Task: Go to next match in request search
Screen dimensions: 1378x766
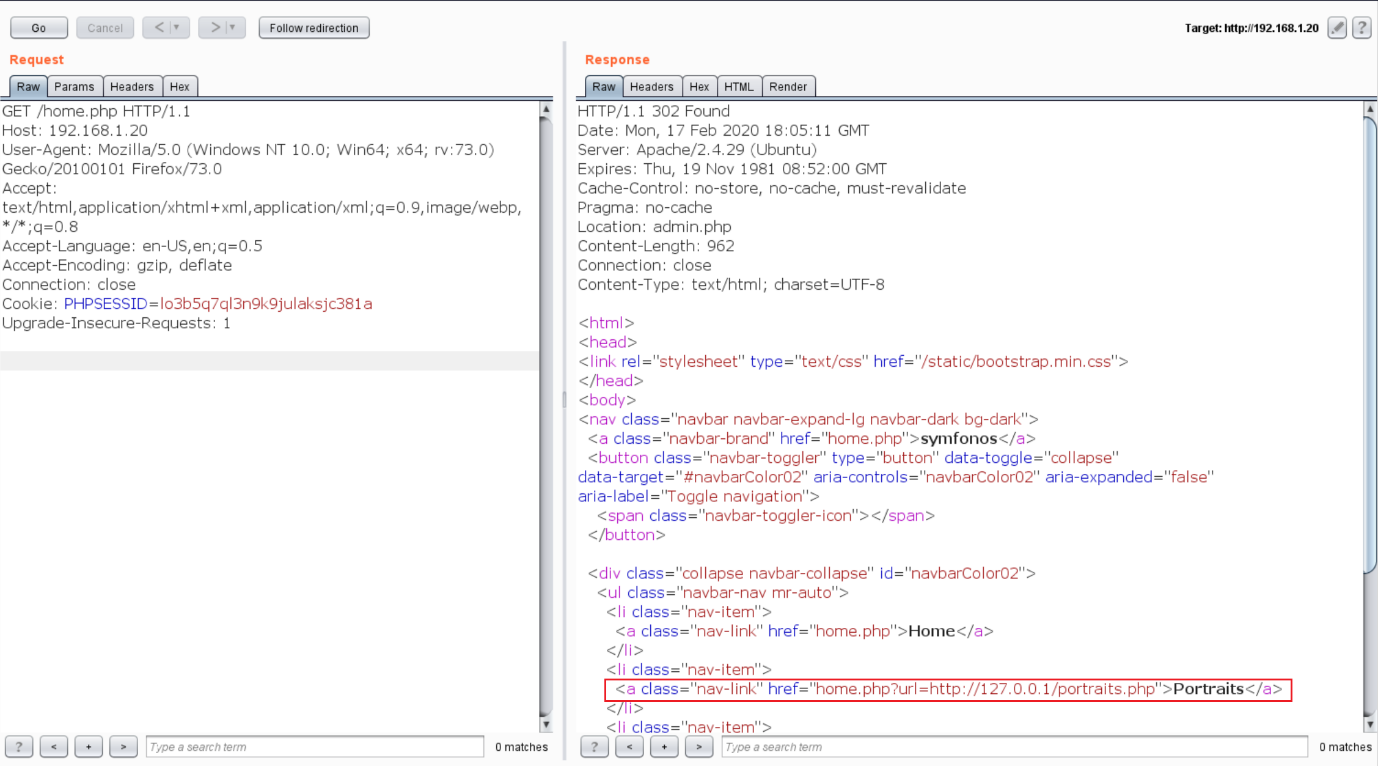Action: (123, 746)
